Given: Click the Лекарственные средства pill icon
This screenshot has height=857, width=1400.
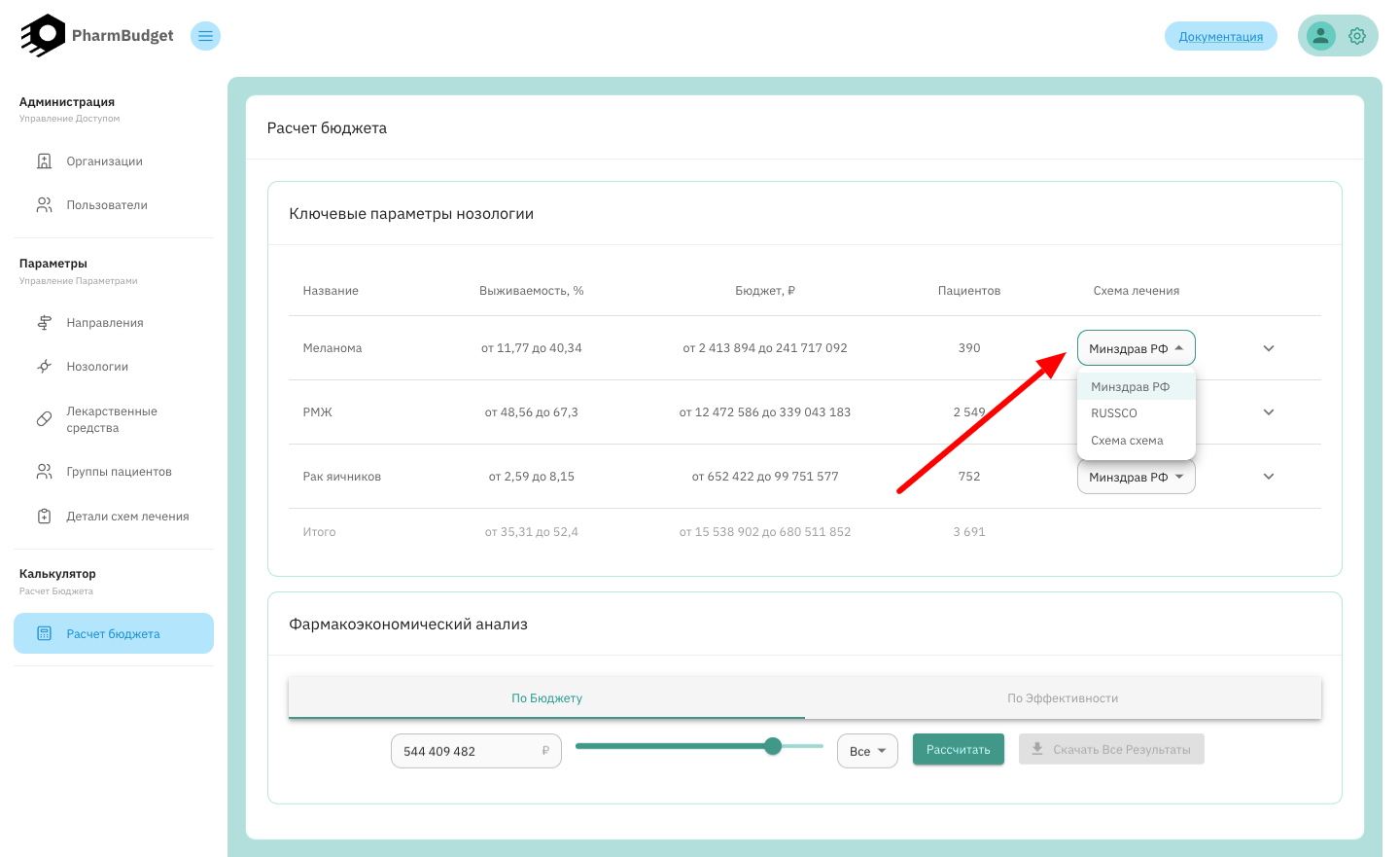Looking at the screenshot, I should click(x=44, y=419).
